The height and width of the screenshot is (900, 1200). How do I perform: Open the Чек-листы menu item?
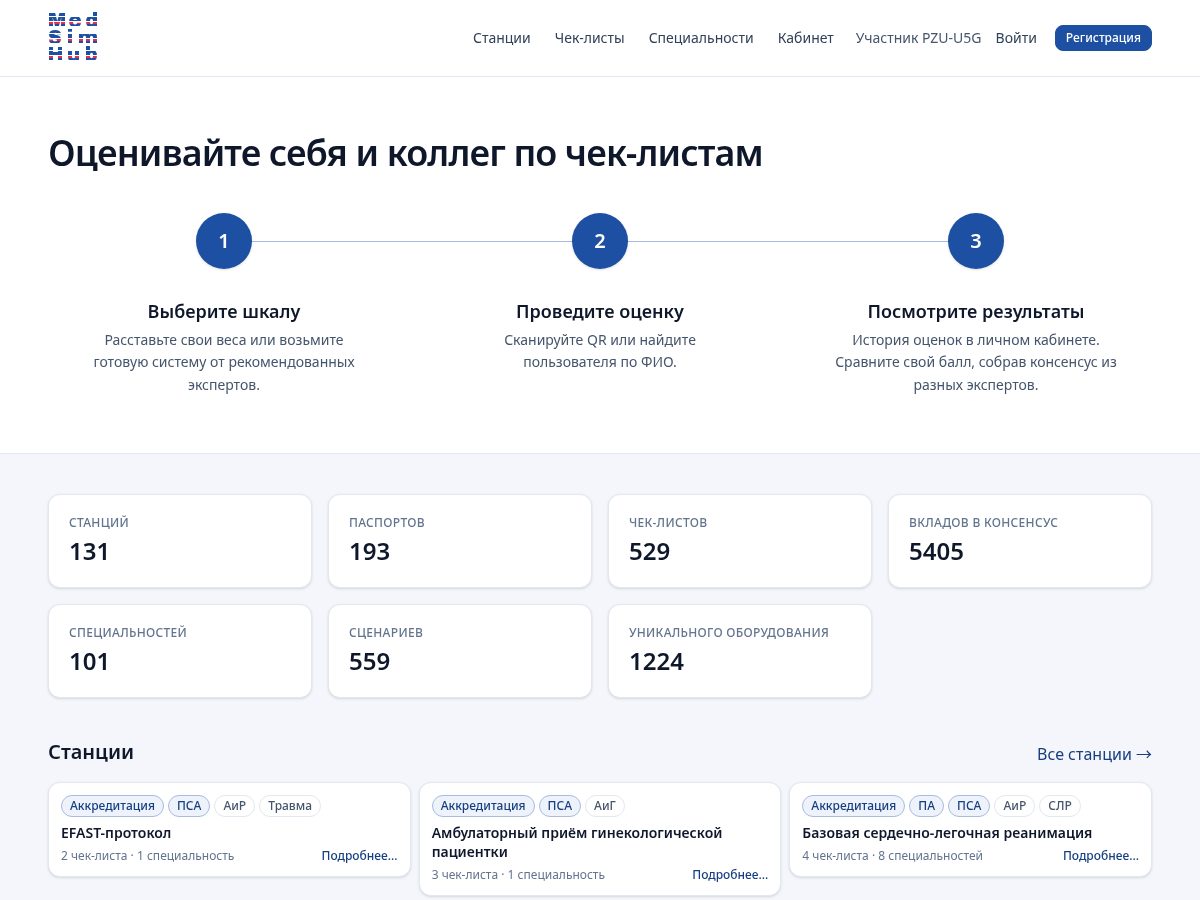coord(590,38)
